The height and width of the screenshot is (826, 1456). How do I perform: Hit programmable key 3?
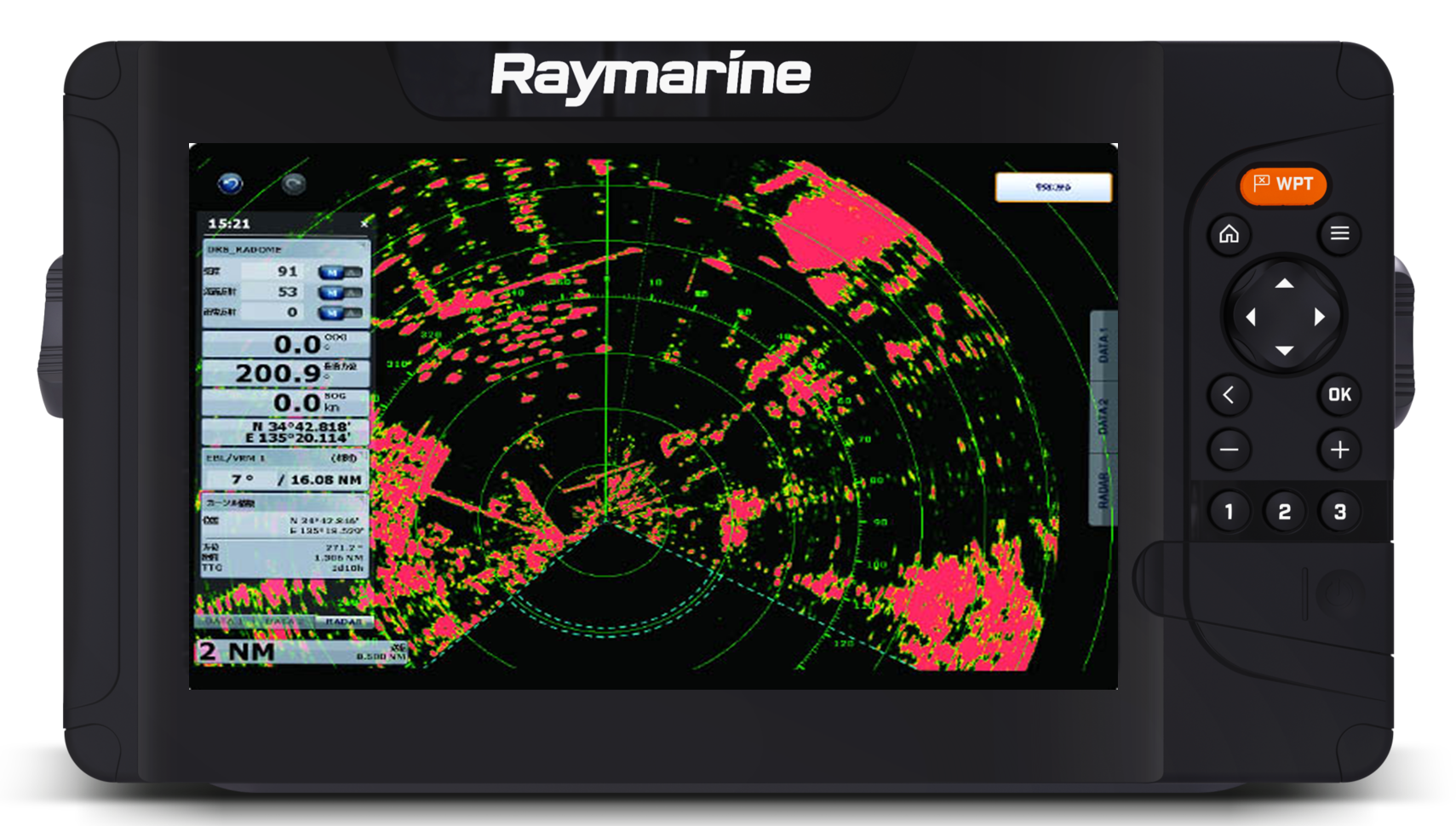pyautogui.click(x=1339, y=512)
